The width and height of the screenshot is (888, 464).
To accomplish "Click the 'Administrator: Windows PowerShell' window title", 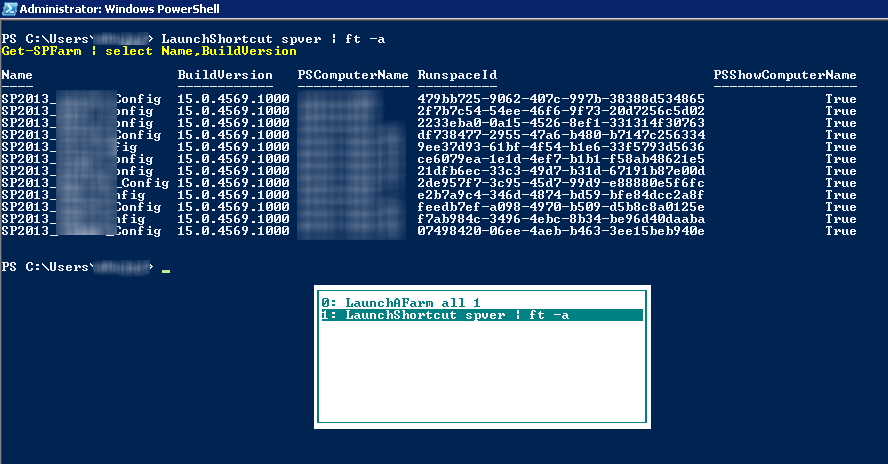I will (x=119, y=8).
